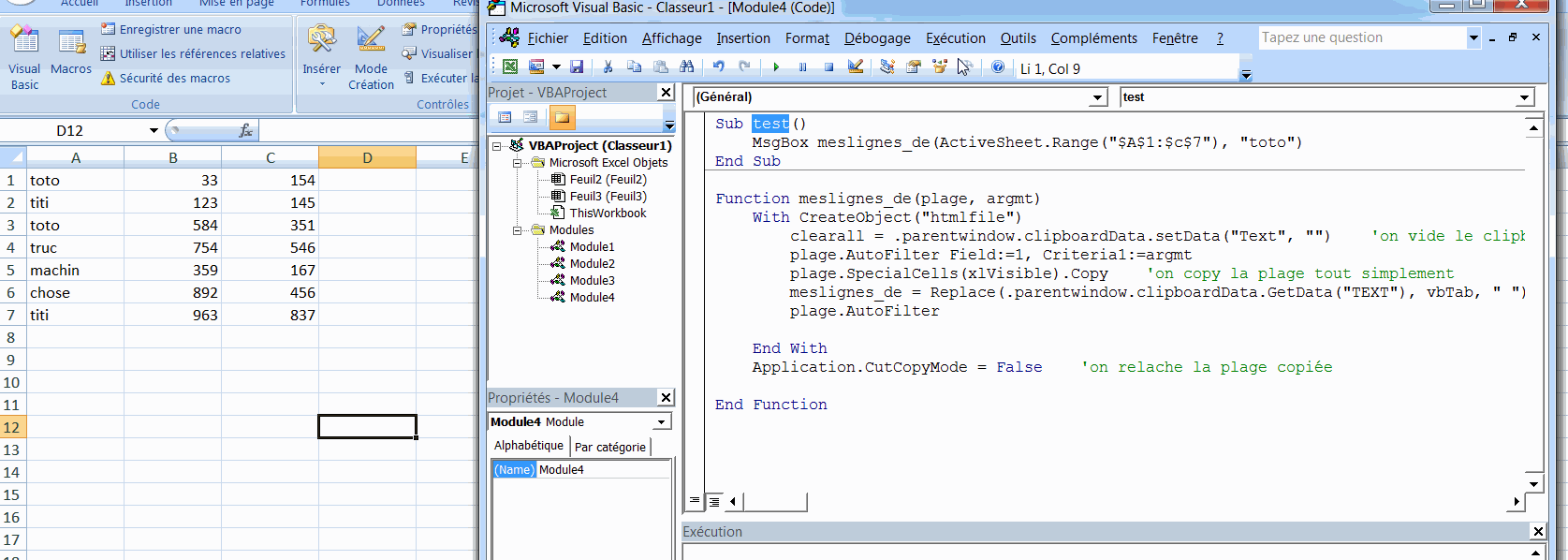Open Find with the binoculars icon
This screenshot has width=1568, height=560.
[x=686, y=66]
